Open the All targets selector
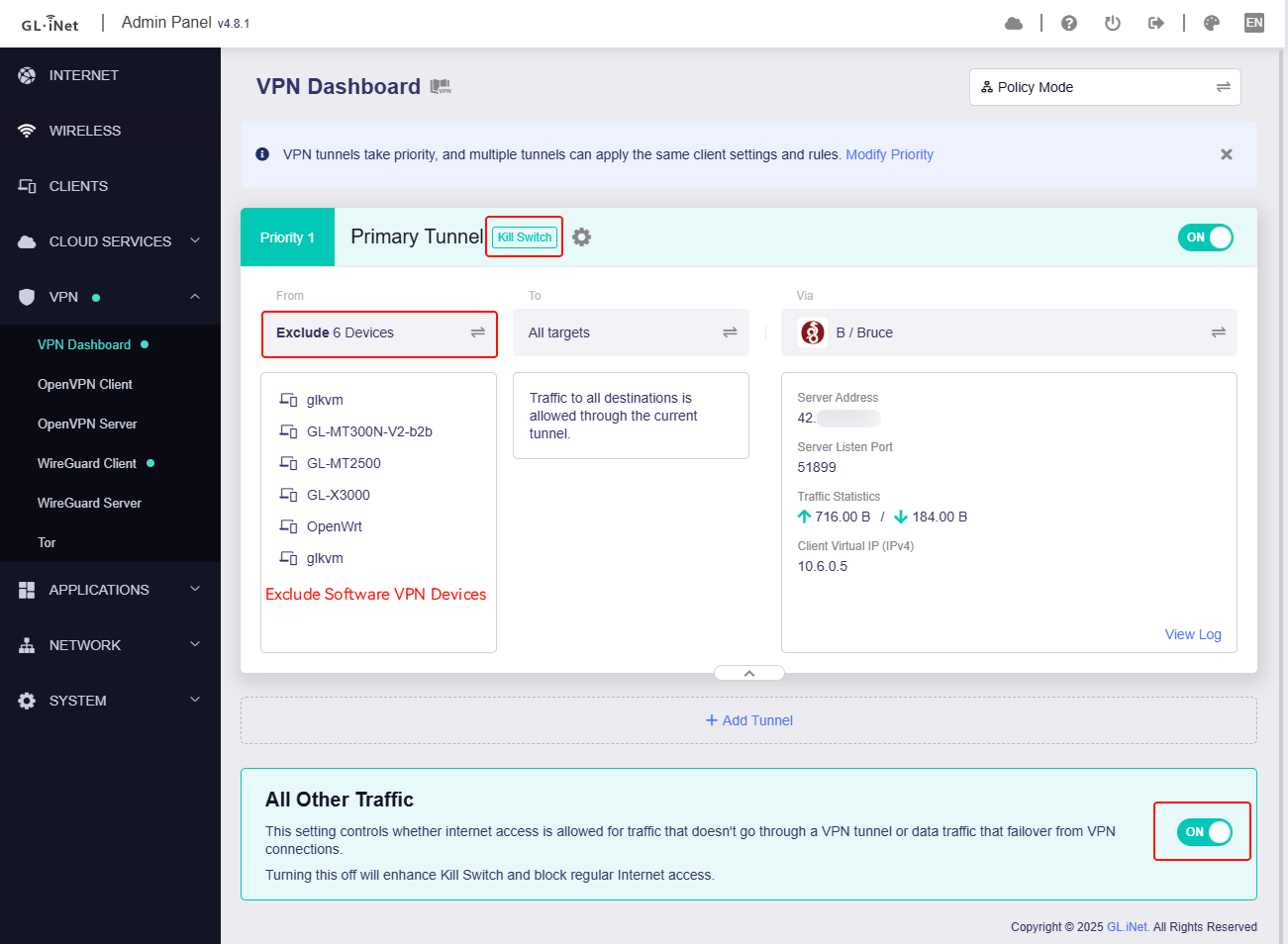The width and height of the screenshot is (1288, 944). point(631,333)
